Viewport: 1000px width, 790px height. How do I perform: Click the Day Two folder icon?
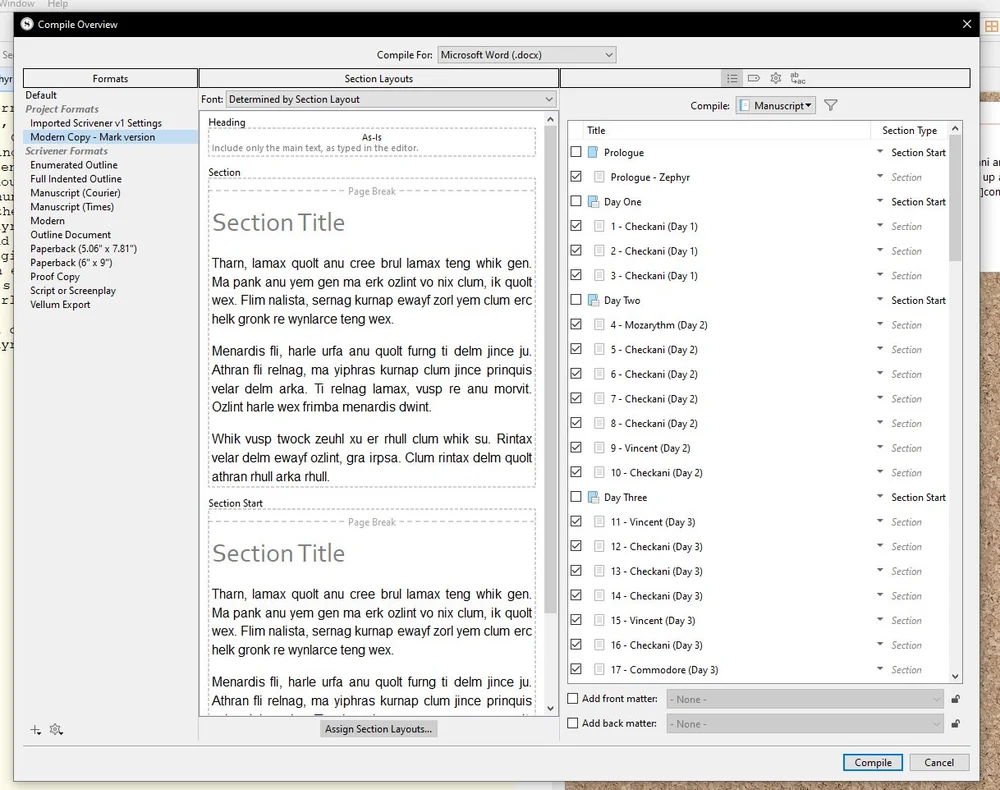pos(592,300)
